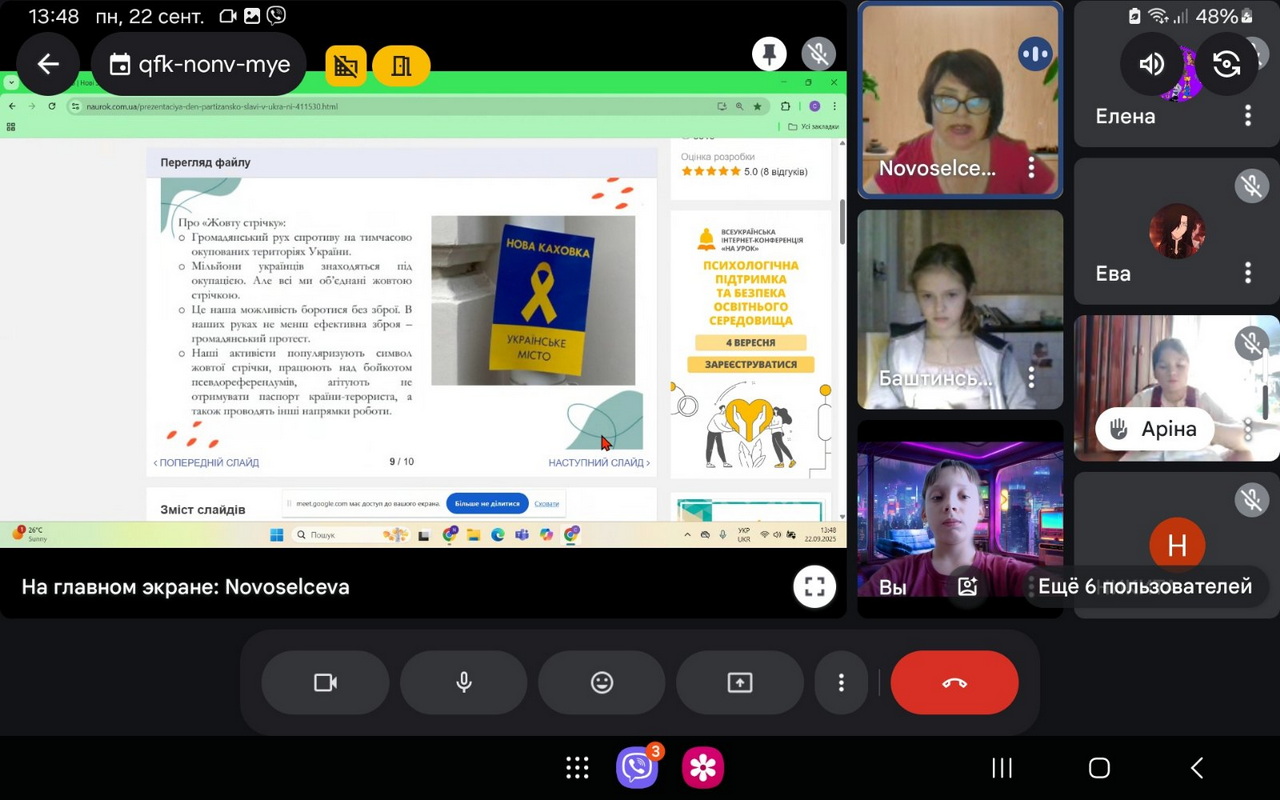Screen dimensions: 1280x800
Task: Switch audio output speaker icon
Action: [x=1152, y=64]
